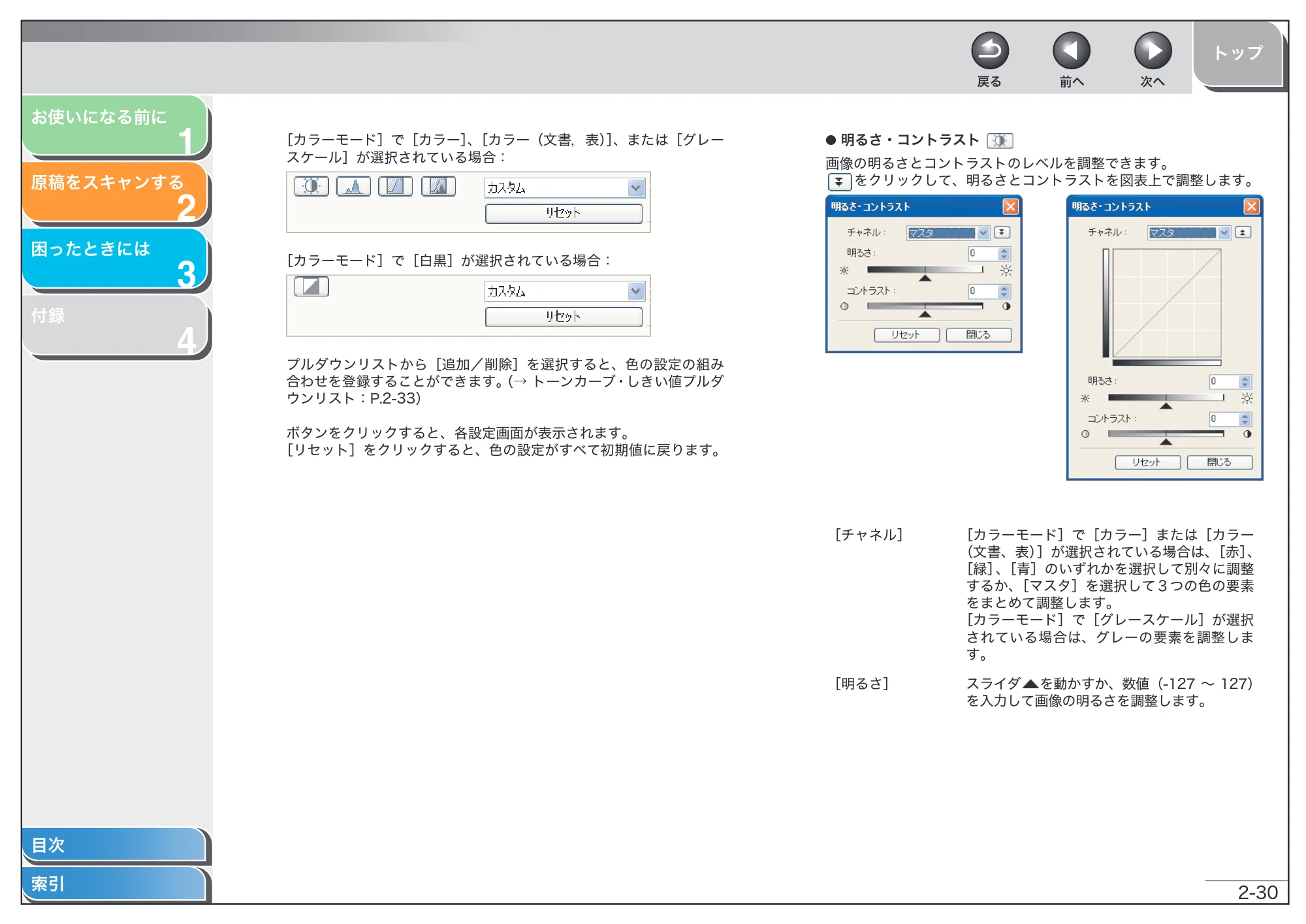Click the low contrast circle icon in small dialog
Viewport: 1306px width, 924px height.
[844, 306]
